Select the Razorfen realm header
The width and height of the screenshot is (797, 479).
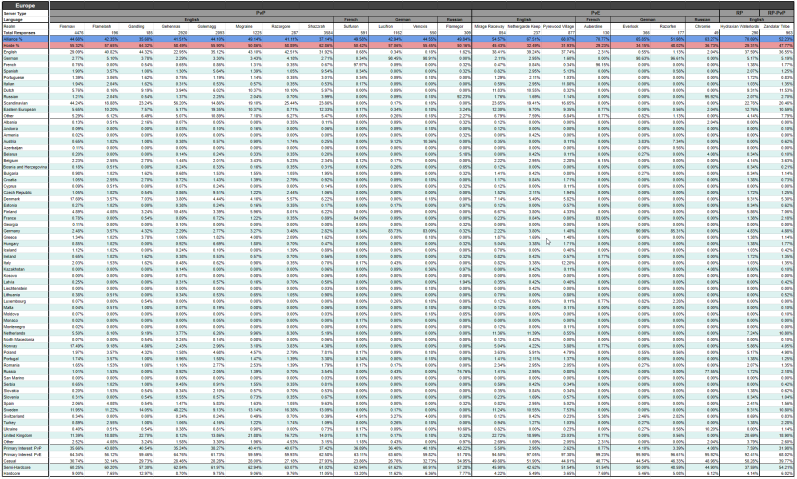click(x=667, y=26)
